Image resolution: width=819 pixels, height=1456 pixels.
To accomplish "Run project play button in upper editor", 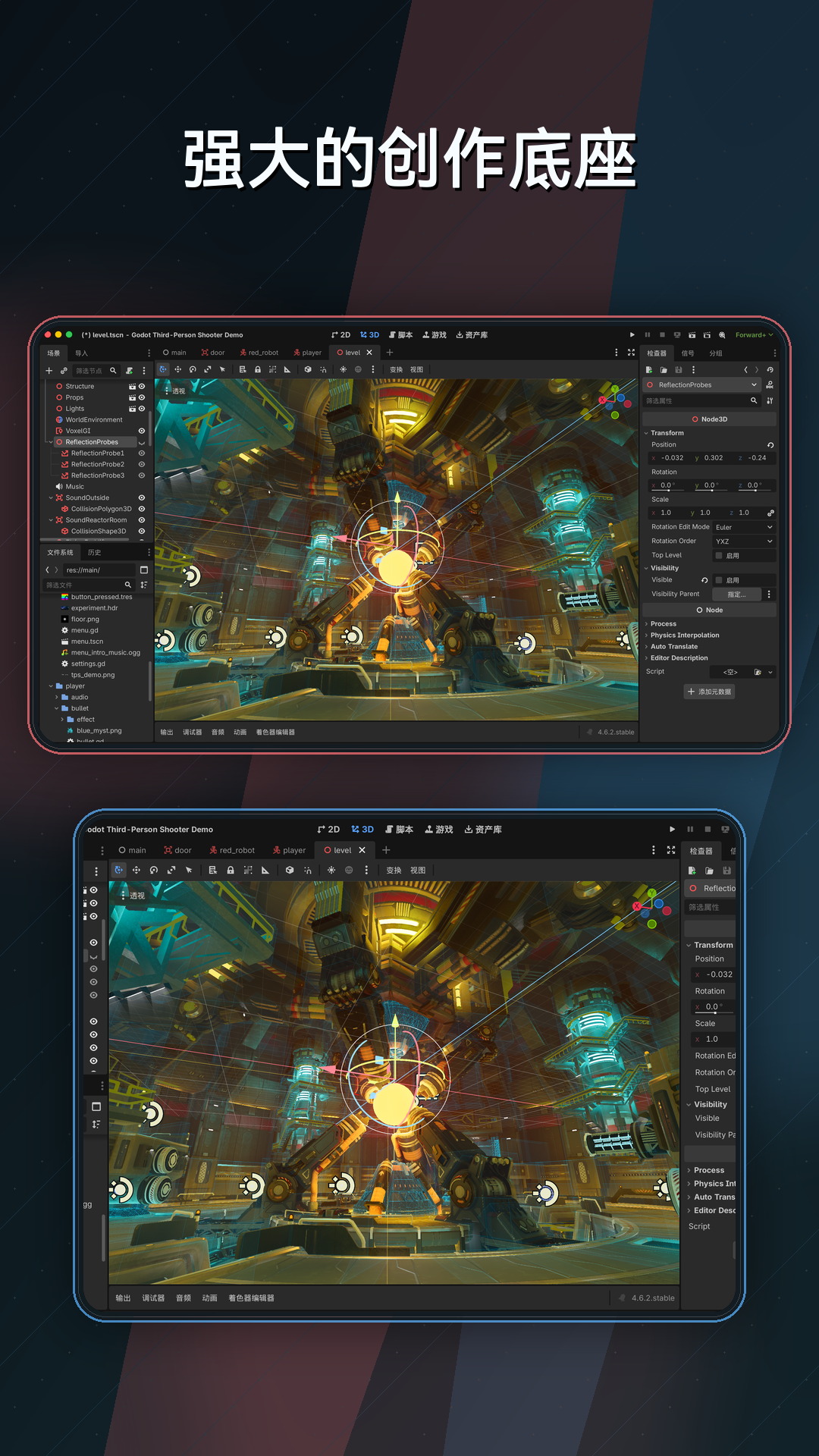I will tap(632, 334).
